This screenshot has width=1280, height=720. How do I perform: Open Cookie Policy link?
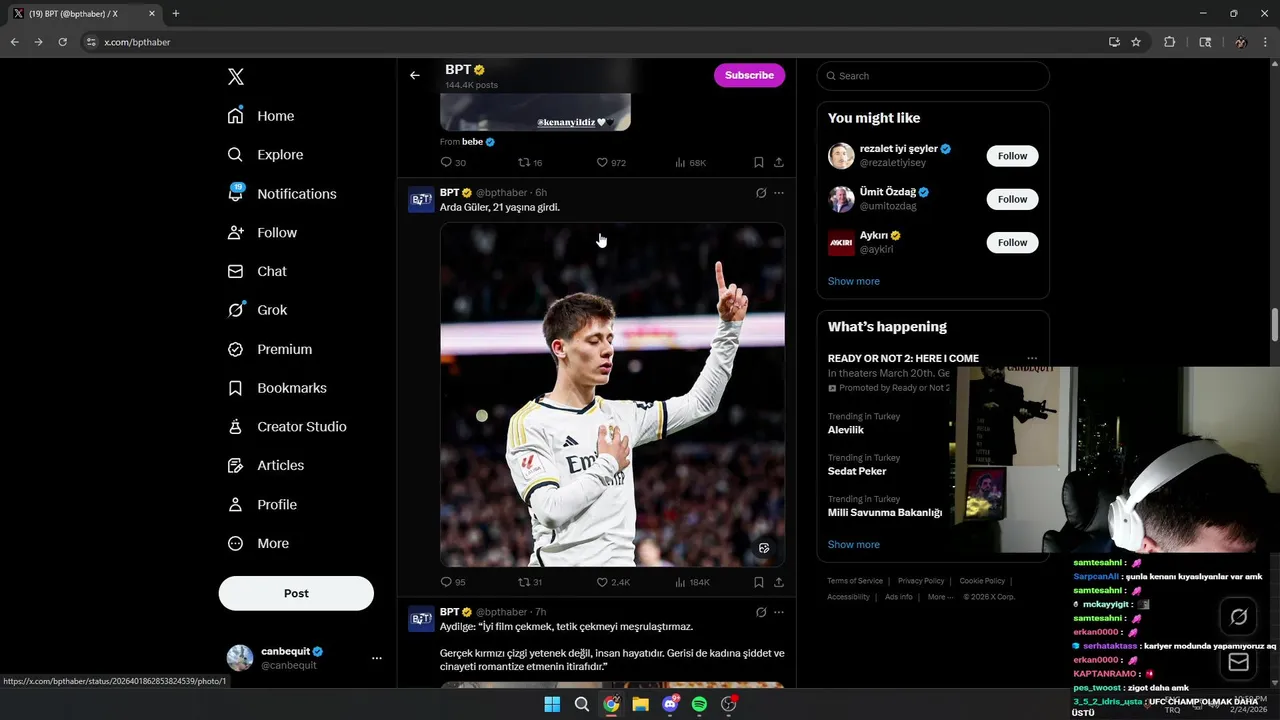coord(982,581)
